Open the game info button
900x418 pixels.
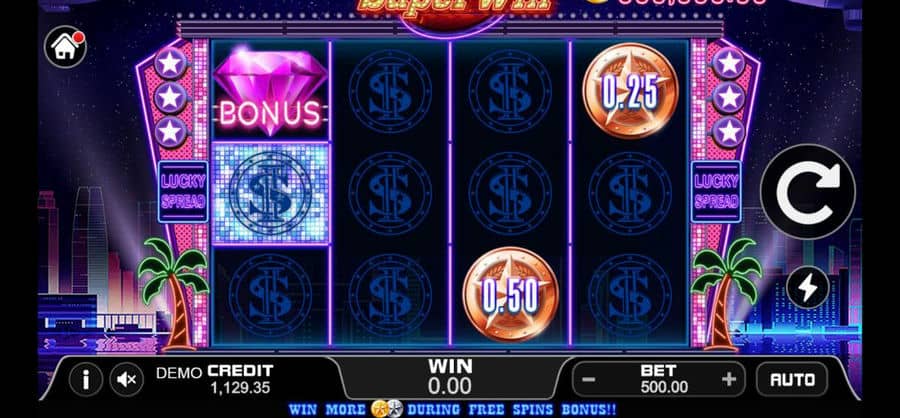pyautogui.click(x=86, y=380)
